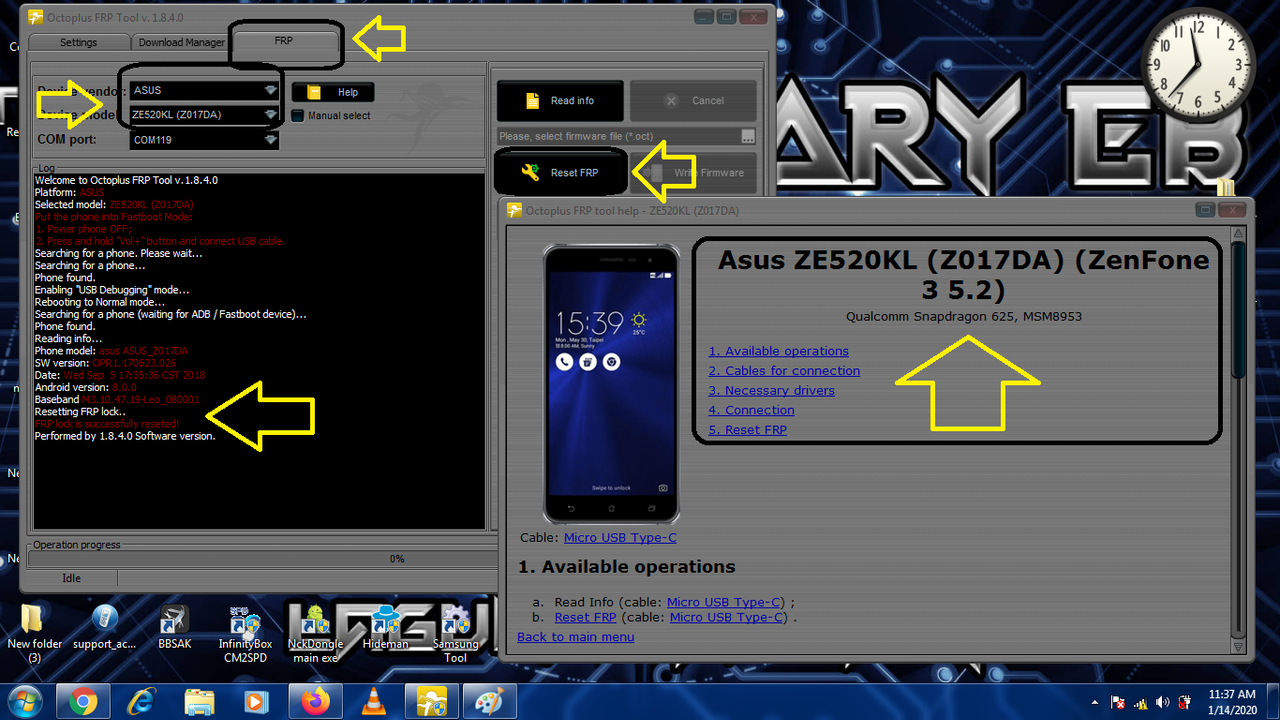Open the BBSAK desktop shortcut
The width and height of the screenshot is (1280, 720).
click(174, 628)
